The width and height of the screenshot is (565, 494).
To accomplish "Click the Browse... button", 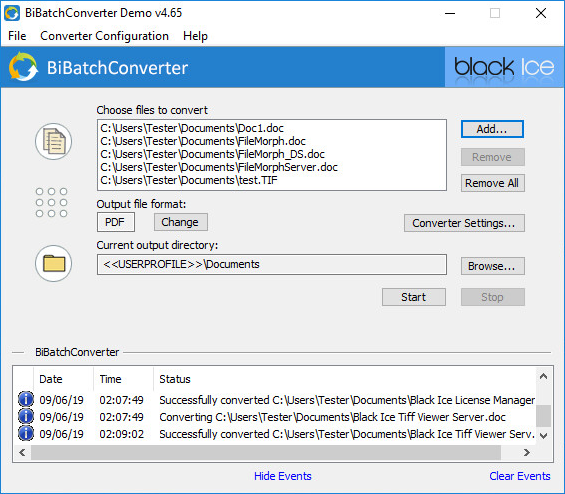I will click(493, 266).
